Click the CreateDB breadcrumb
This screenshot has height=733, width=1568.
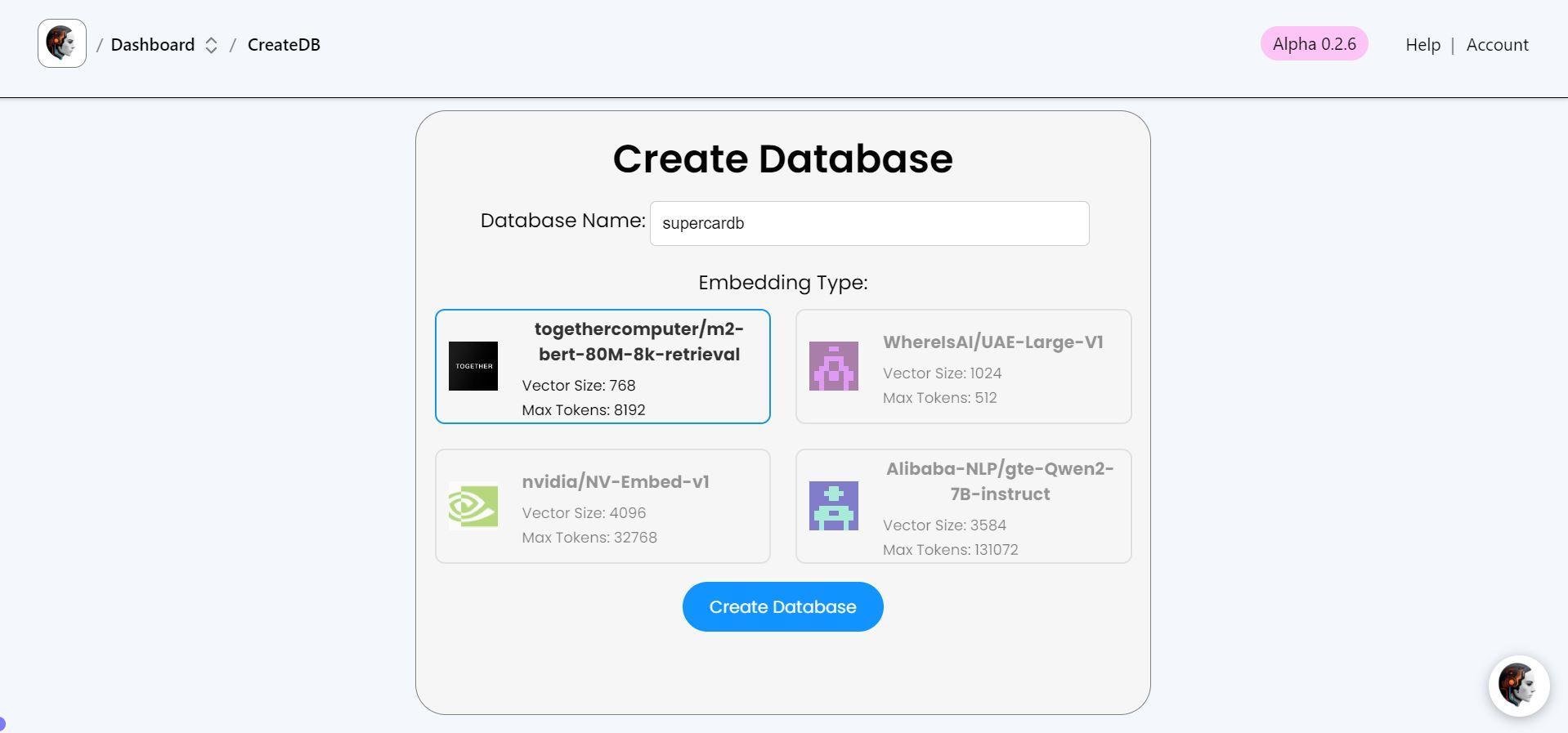pyautogui.click(x=284, y=45)
